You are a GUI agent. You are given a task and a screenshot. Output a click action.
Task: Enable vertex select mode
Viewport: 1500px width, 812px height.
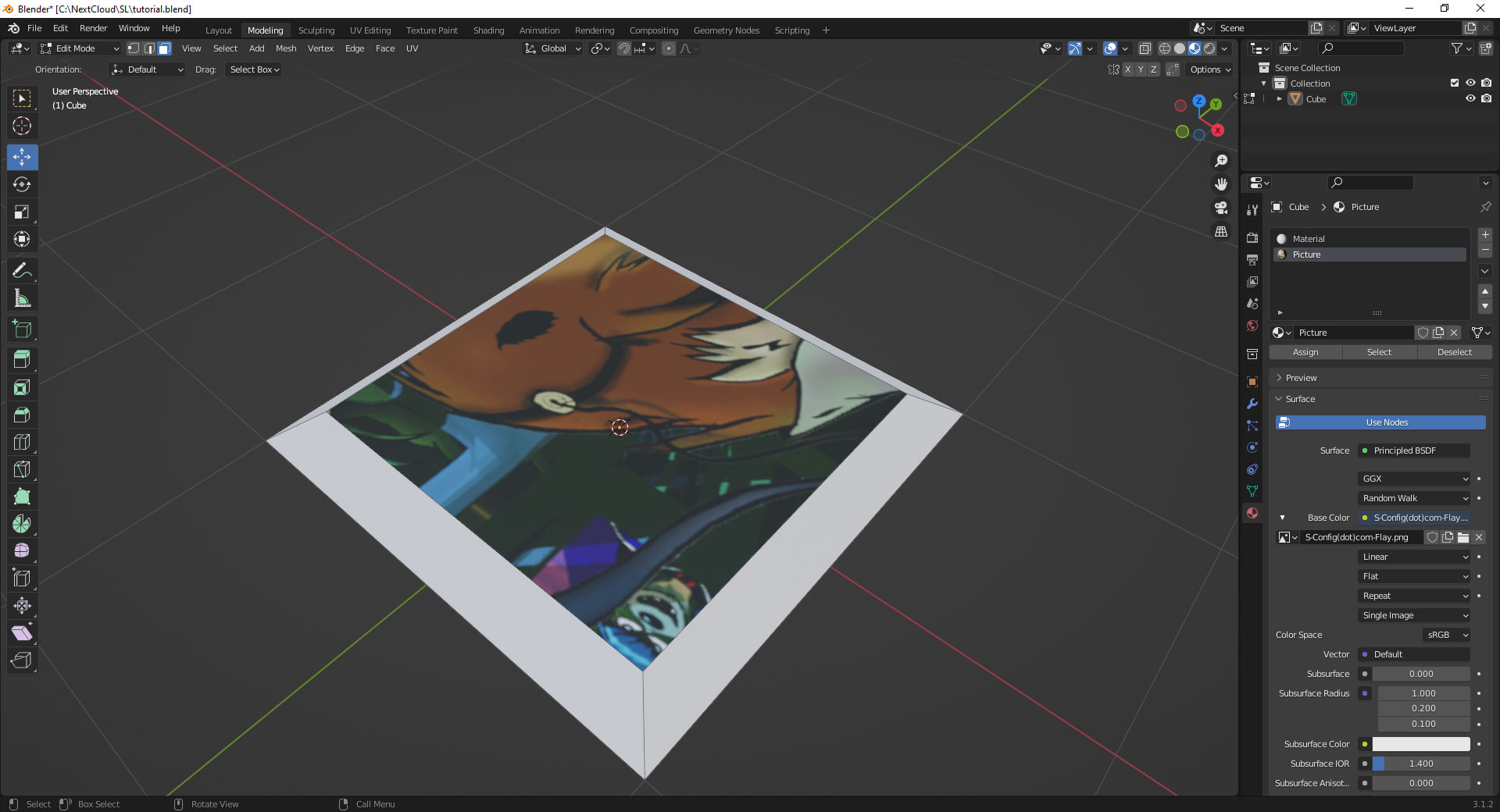coord(134,48)
